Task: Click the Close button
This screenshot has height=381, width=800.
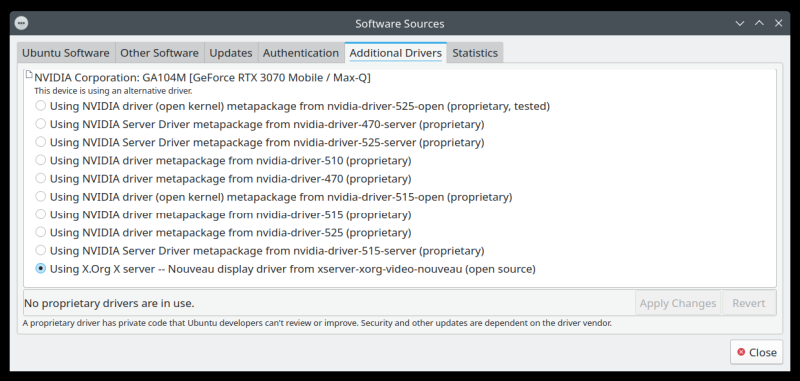Action: tap(757, 352)
